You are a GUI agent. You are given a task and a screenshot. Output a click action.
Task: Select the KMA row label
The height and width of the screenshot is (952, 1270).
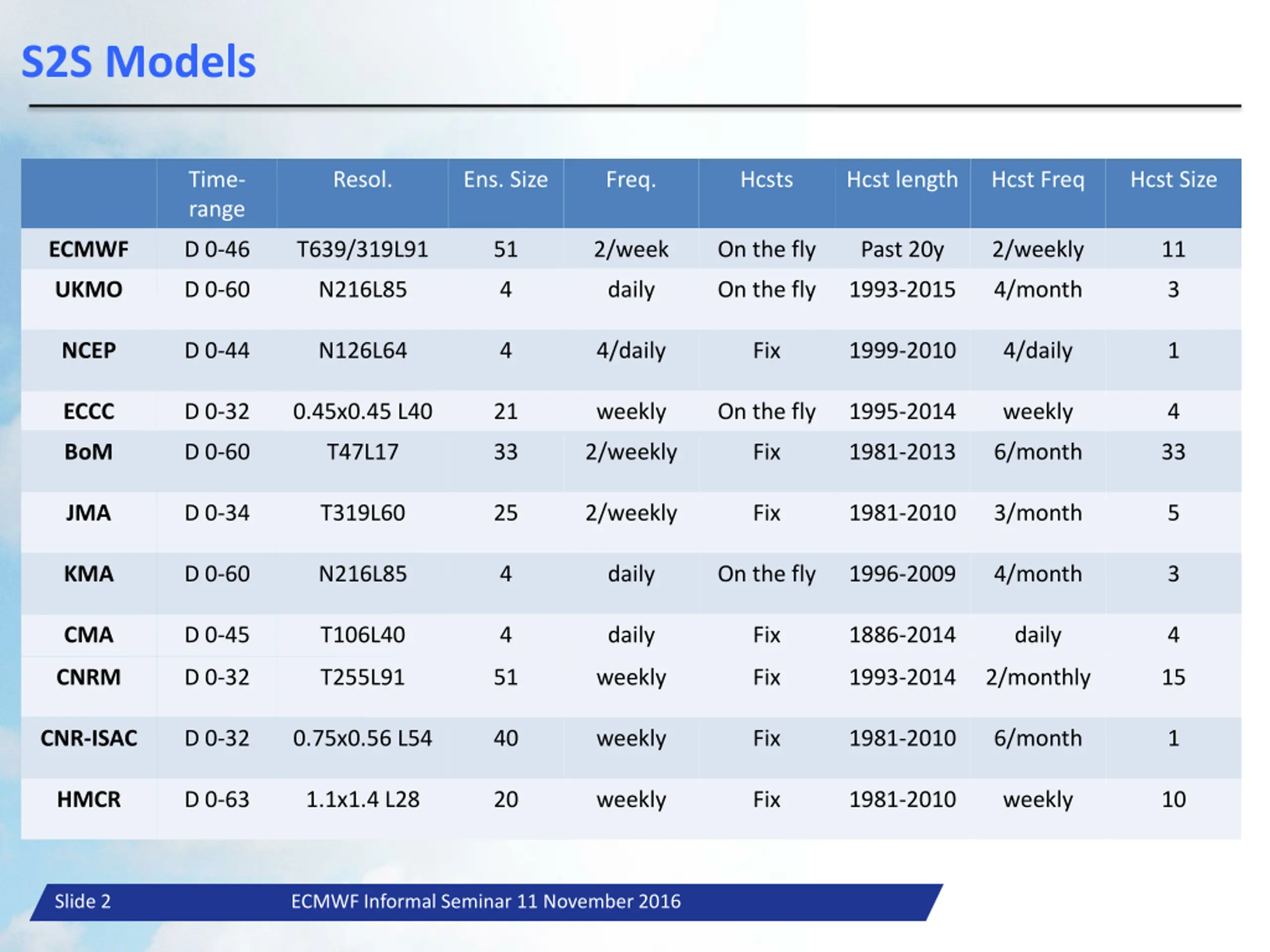click(x=89, y=574)
